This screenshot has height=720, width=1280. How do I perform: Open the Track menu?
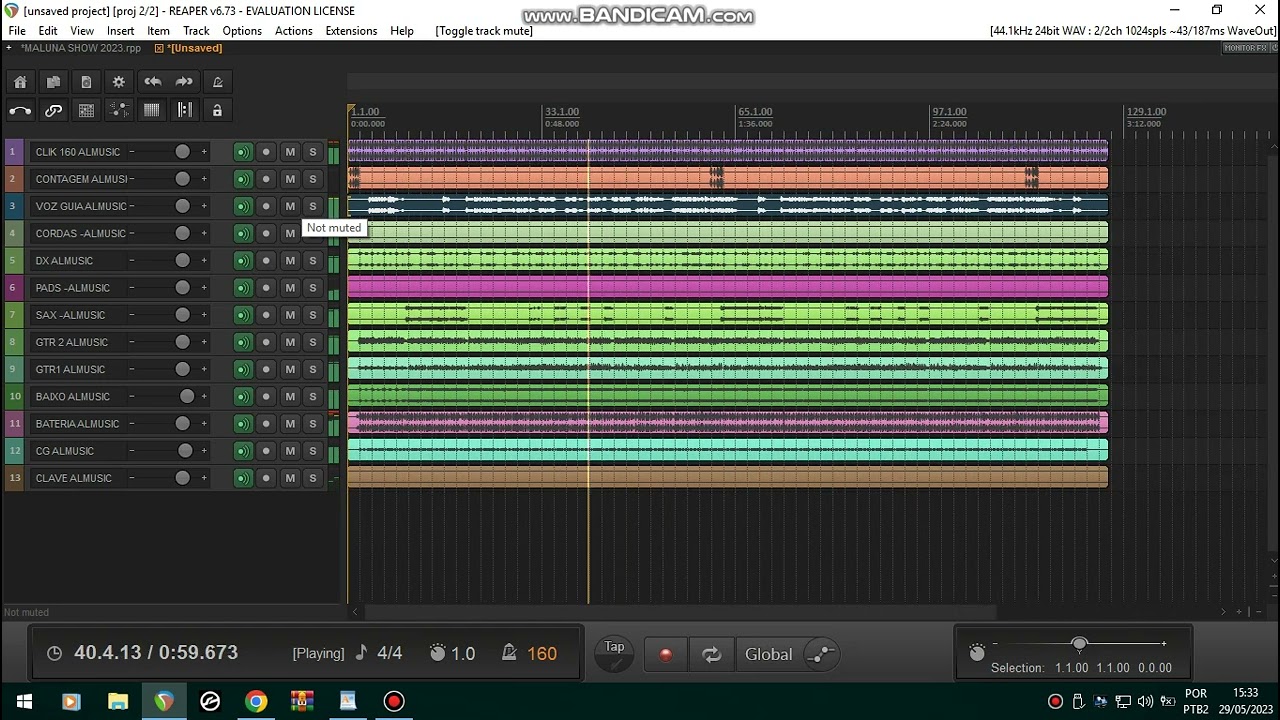(x=196, y=31)
